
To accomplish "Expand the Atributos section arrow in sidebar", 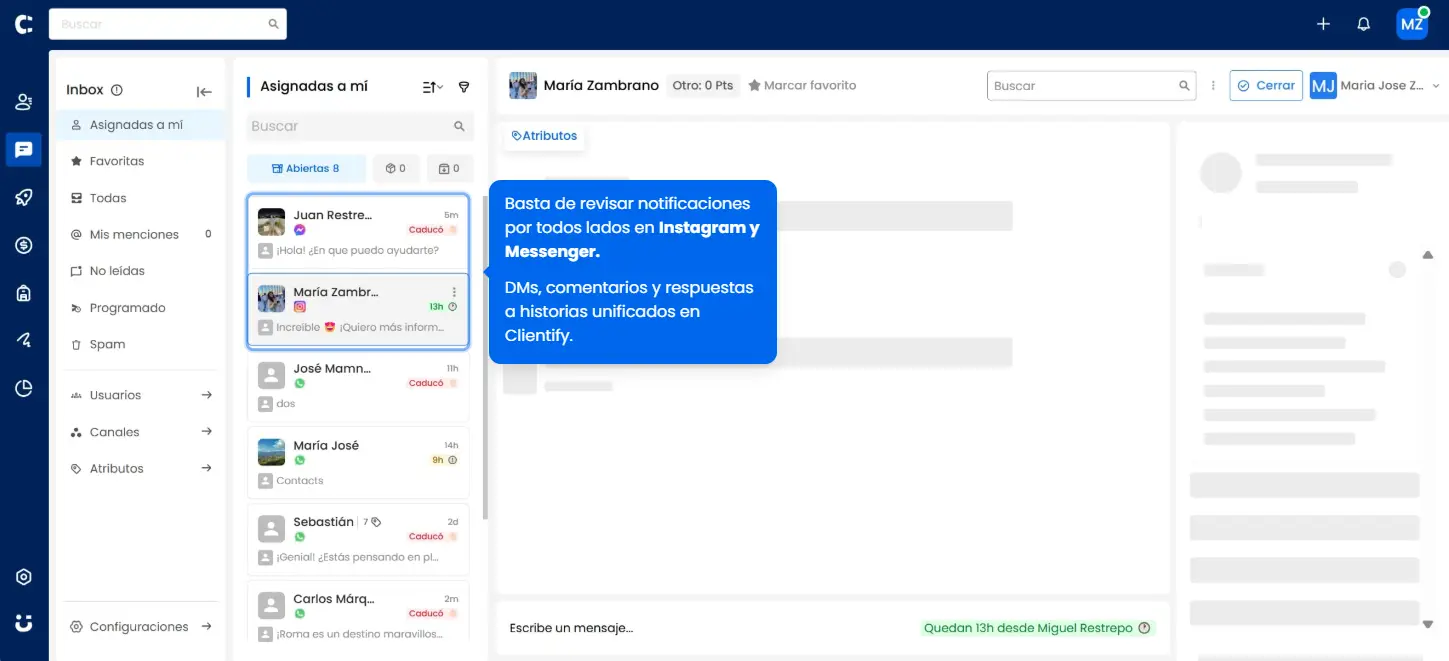I will coord(206,468).
